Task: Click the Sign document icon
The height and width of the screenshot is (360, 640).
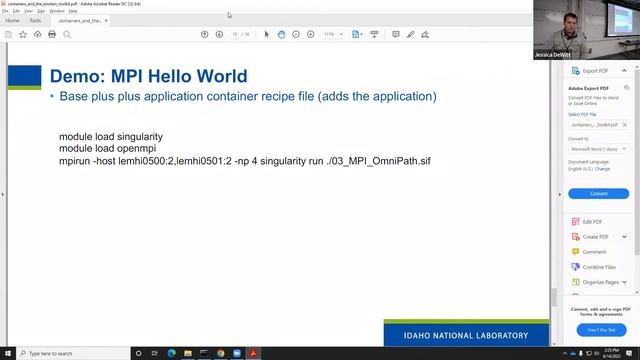Action: [425, 35]
